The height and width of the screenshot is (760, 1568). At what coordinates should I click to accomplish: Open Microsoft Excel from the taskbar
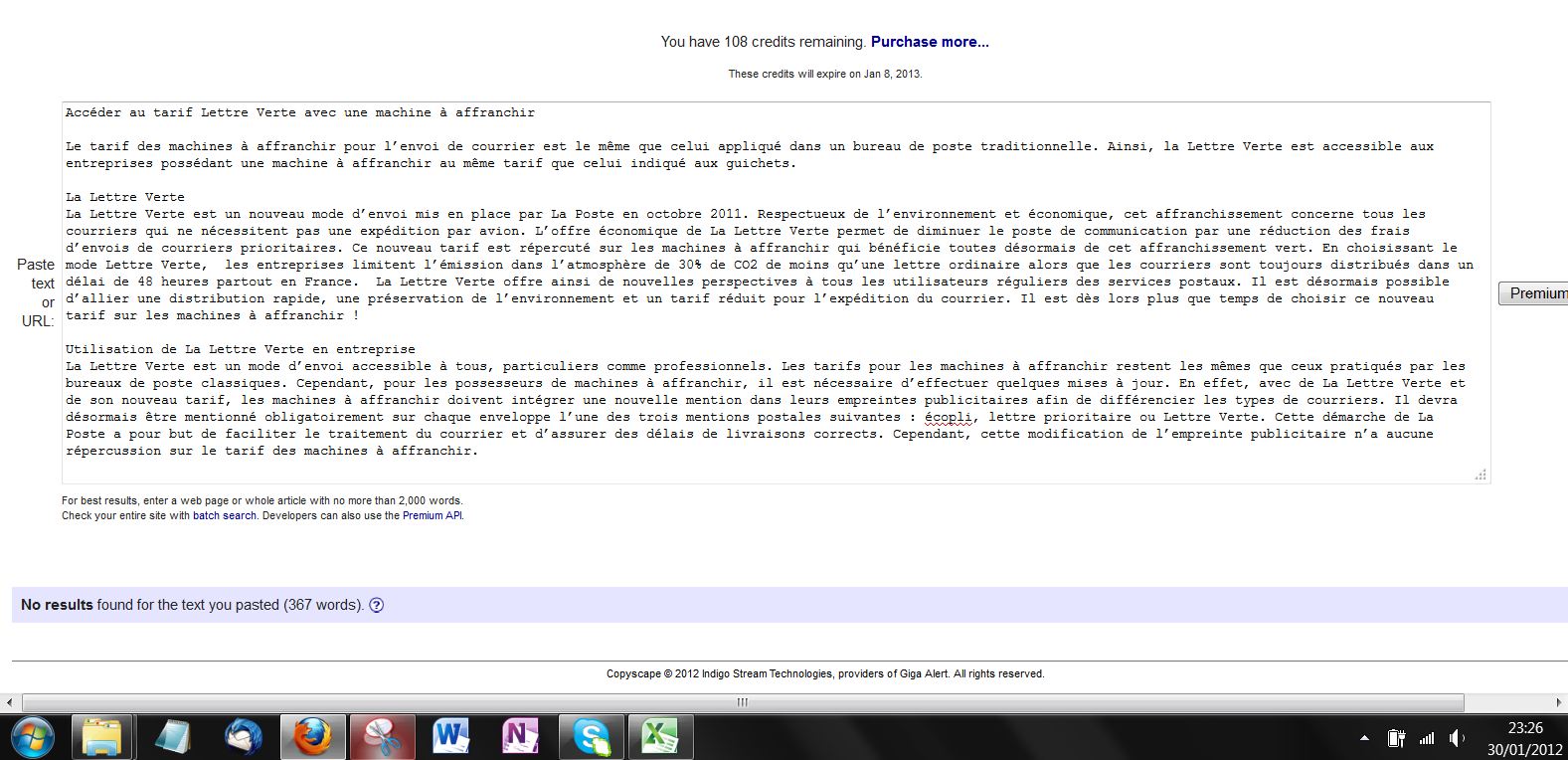click(659, 737)
